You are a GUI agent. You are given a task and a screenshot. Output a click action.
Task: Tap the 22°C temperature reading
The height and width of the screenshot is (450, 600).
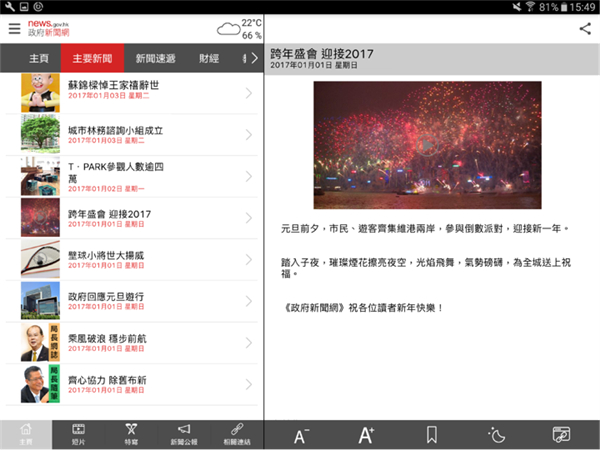click(x=252, y=23)
